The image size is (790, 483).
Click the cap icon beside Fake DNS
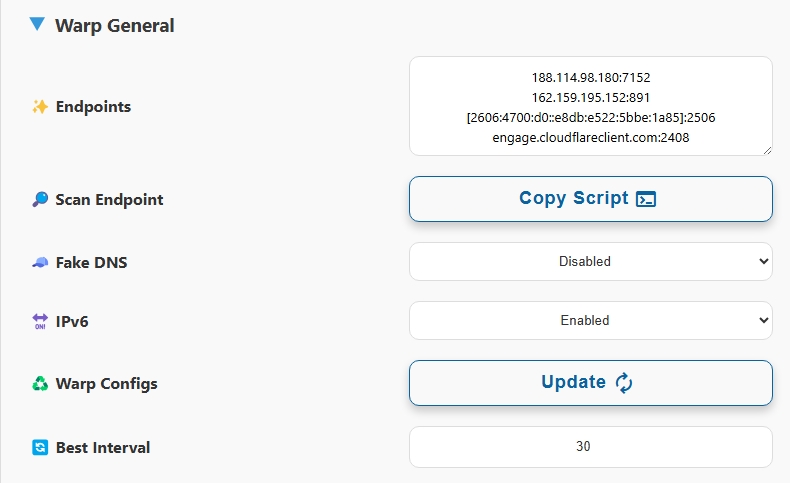[x=40, y=262]
